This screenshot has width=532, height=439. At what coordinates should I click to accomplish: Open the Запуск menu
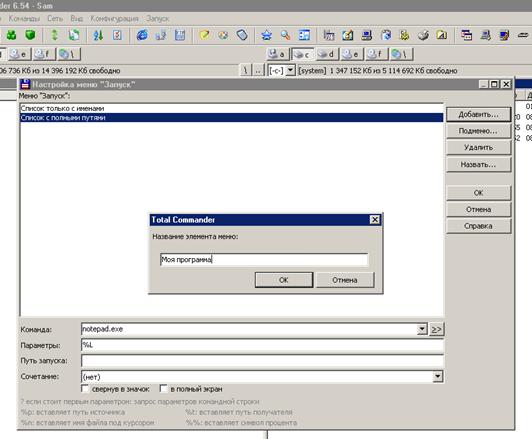click(x=157, y=19)
